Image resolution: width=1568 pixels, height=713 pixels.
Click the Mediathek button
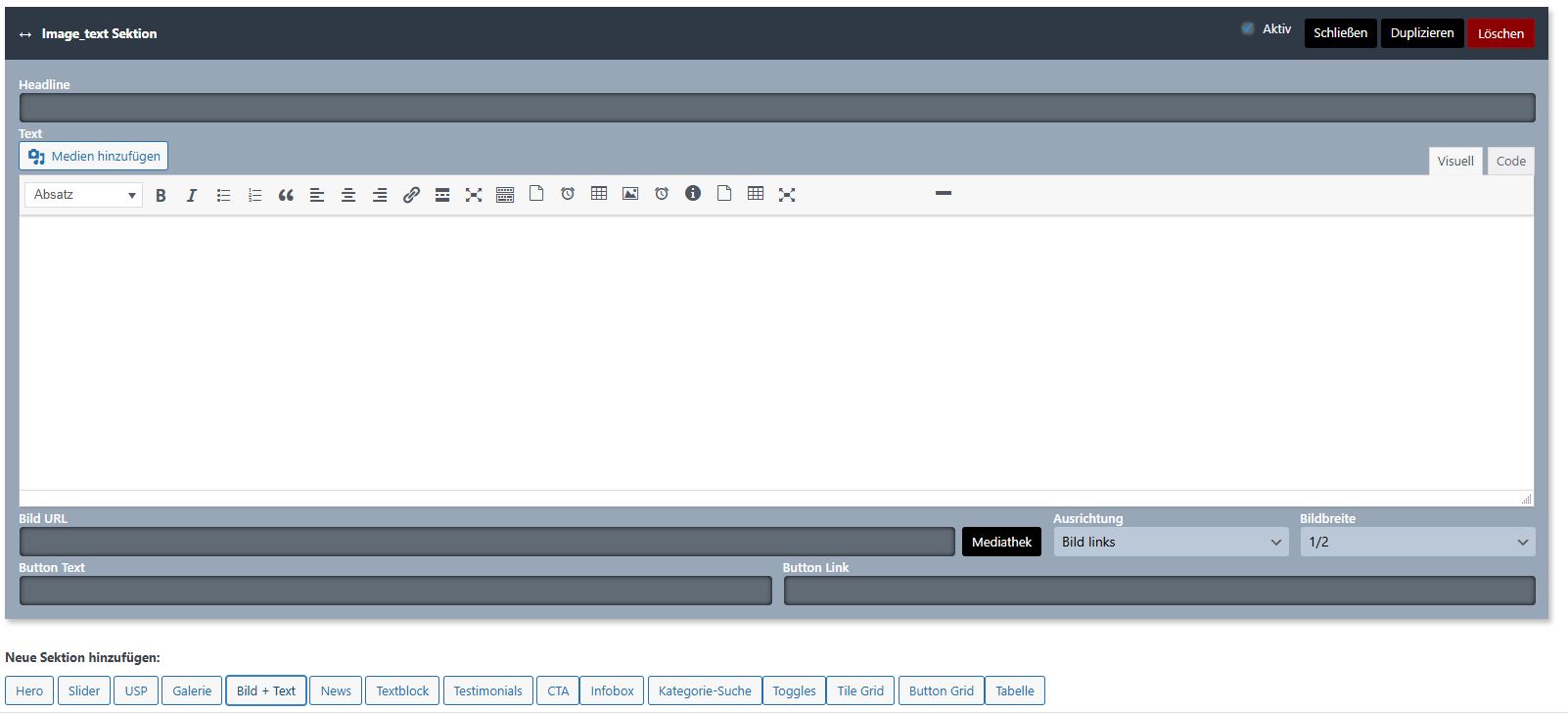[x=1001, y=542]
